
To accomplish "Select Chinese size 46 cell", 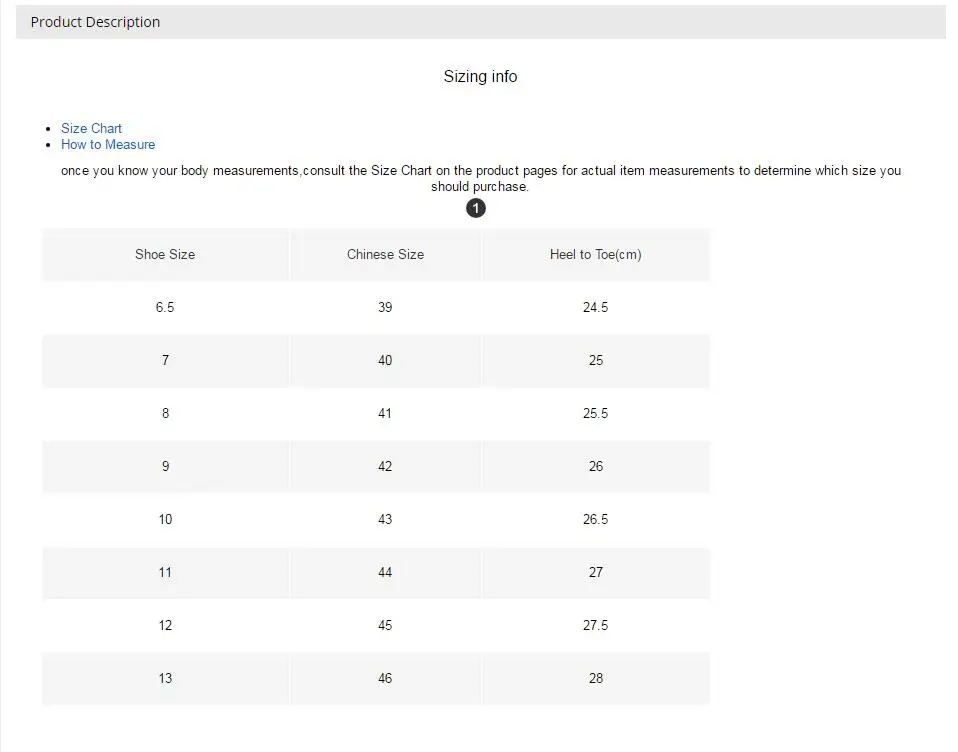I will [x=385, y=678].
